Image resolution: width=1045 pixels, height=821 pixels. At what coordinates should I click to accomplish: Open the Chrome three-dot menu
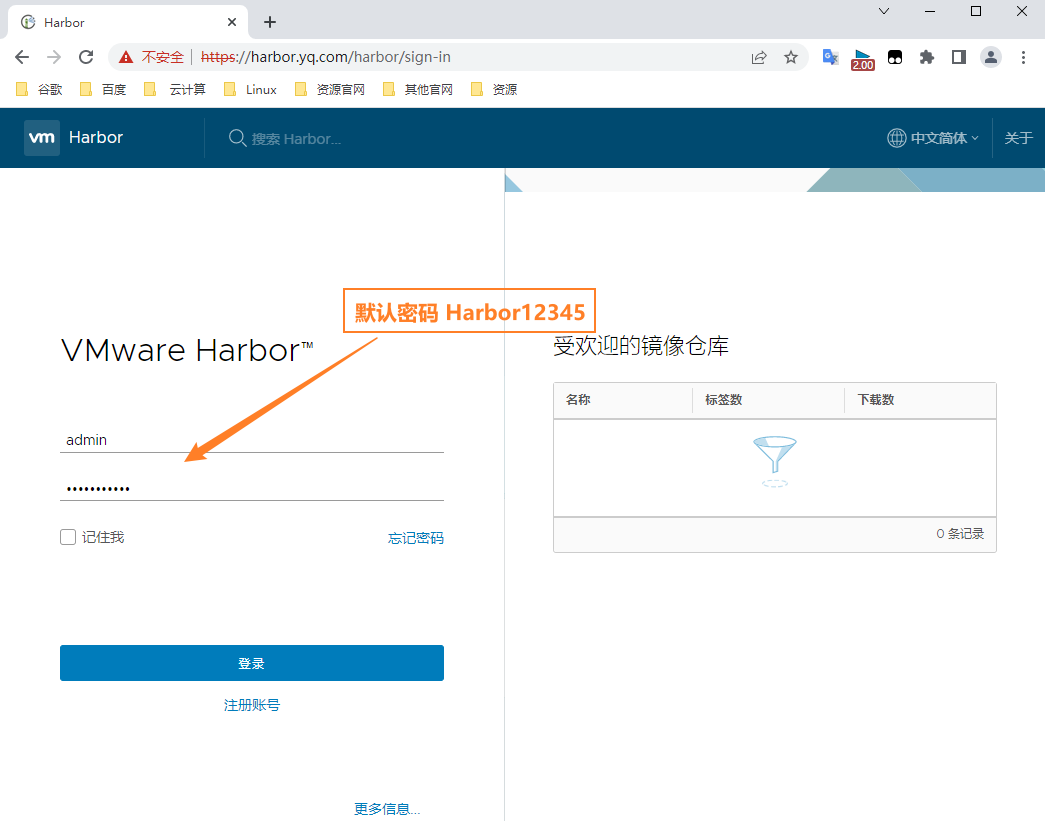[x=1023, y=57]
